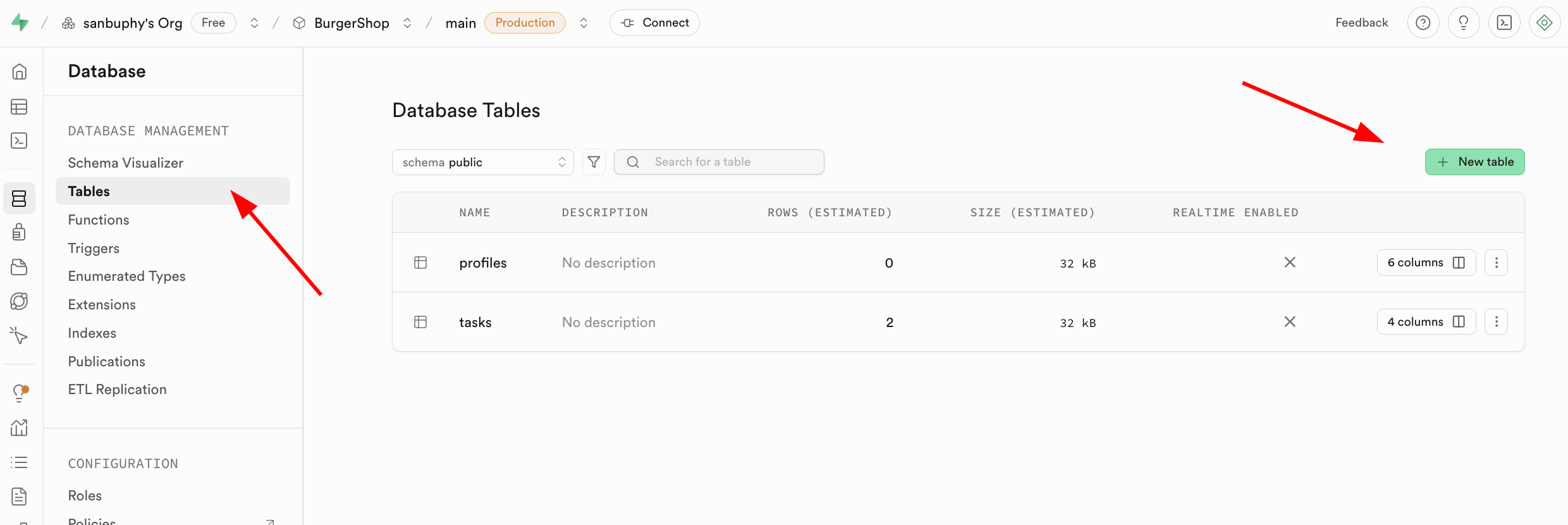Screen dimensions: 1568x525
Task: Open Authentication from the sidebar lock icon
Action: pyautogui.click(x=19, y=232)
